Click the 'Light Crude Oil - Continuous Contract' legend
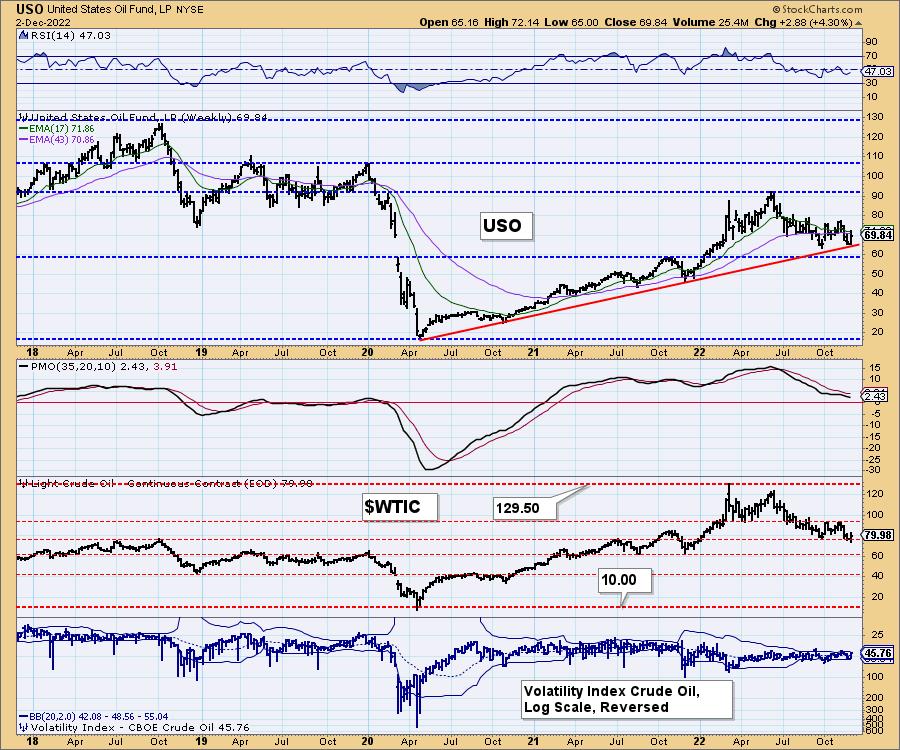Viewport: 900px width, 750px height. 166,483
